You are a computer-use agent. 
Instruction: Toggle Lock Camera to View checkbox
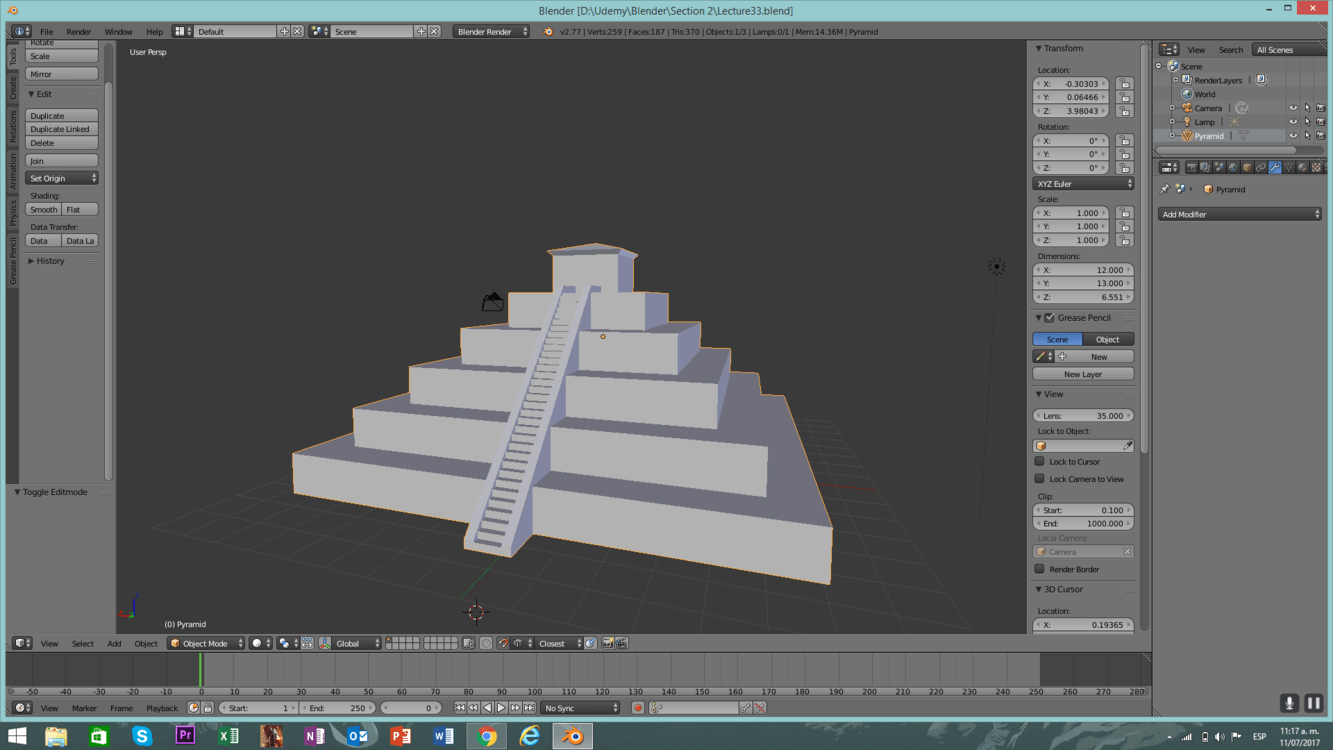(1040, 479)
